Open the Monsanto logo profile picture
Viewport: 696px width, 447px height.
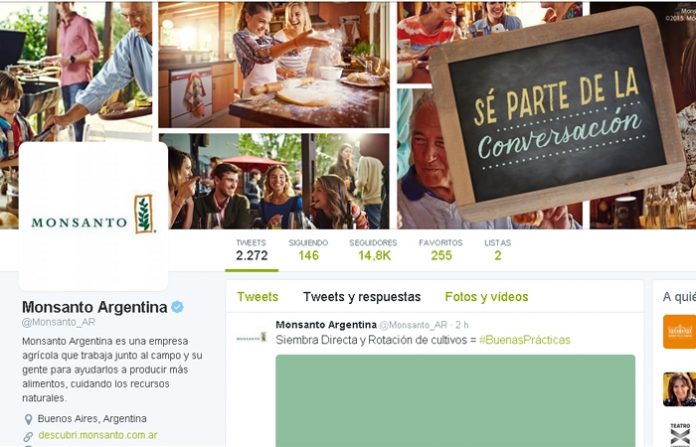(93, 216)
